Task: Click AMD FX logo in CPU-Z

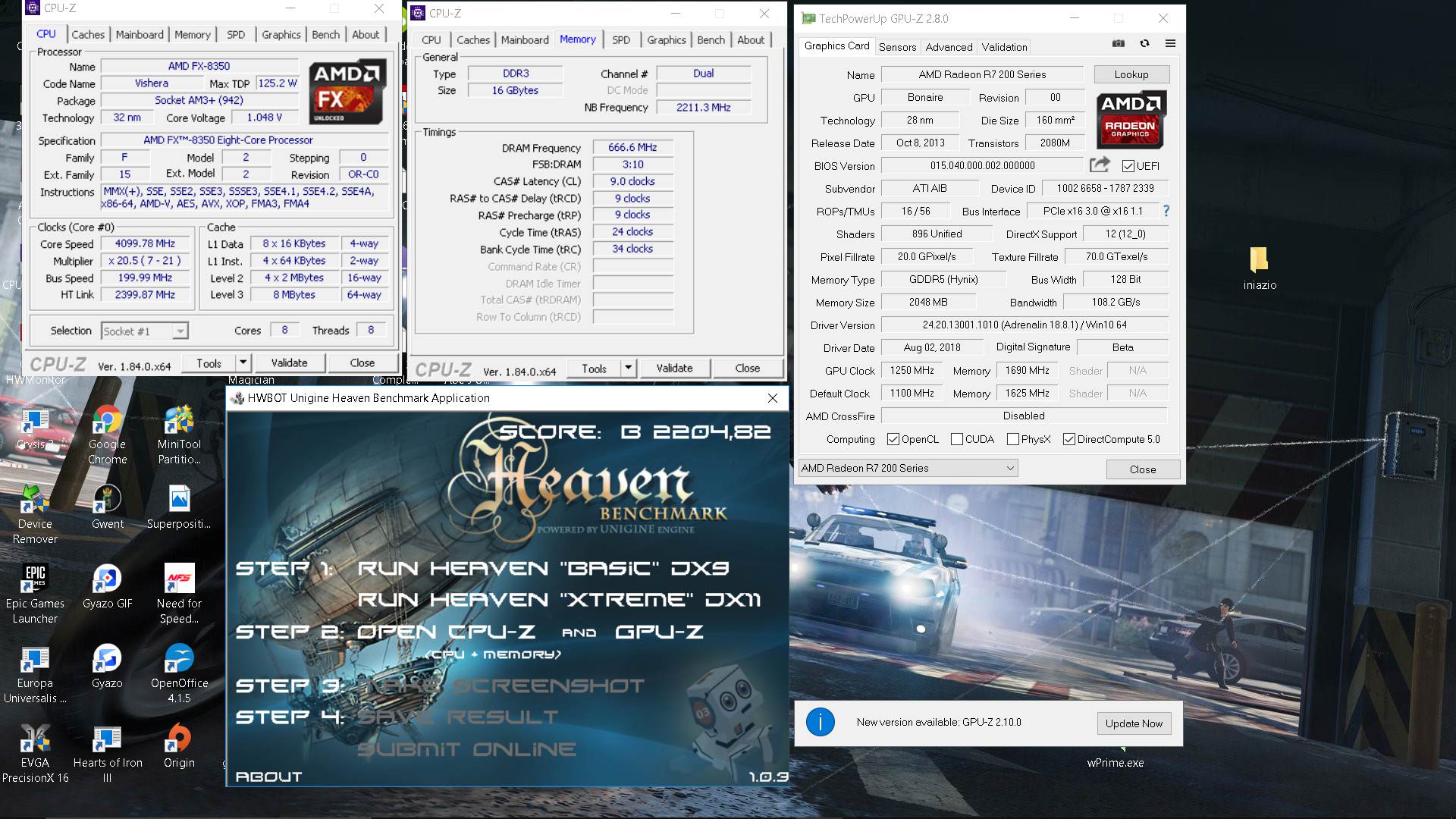Action: pos(347,93)
